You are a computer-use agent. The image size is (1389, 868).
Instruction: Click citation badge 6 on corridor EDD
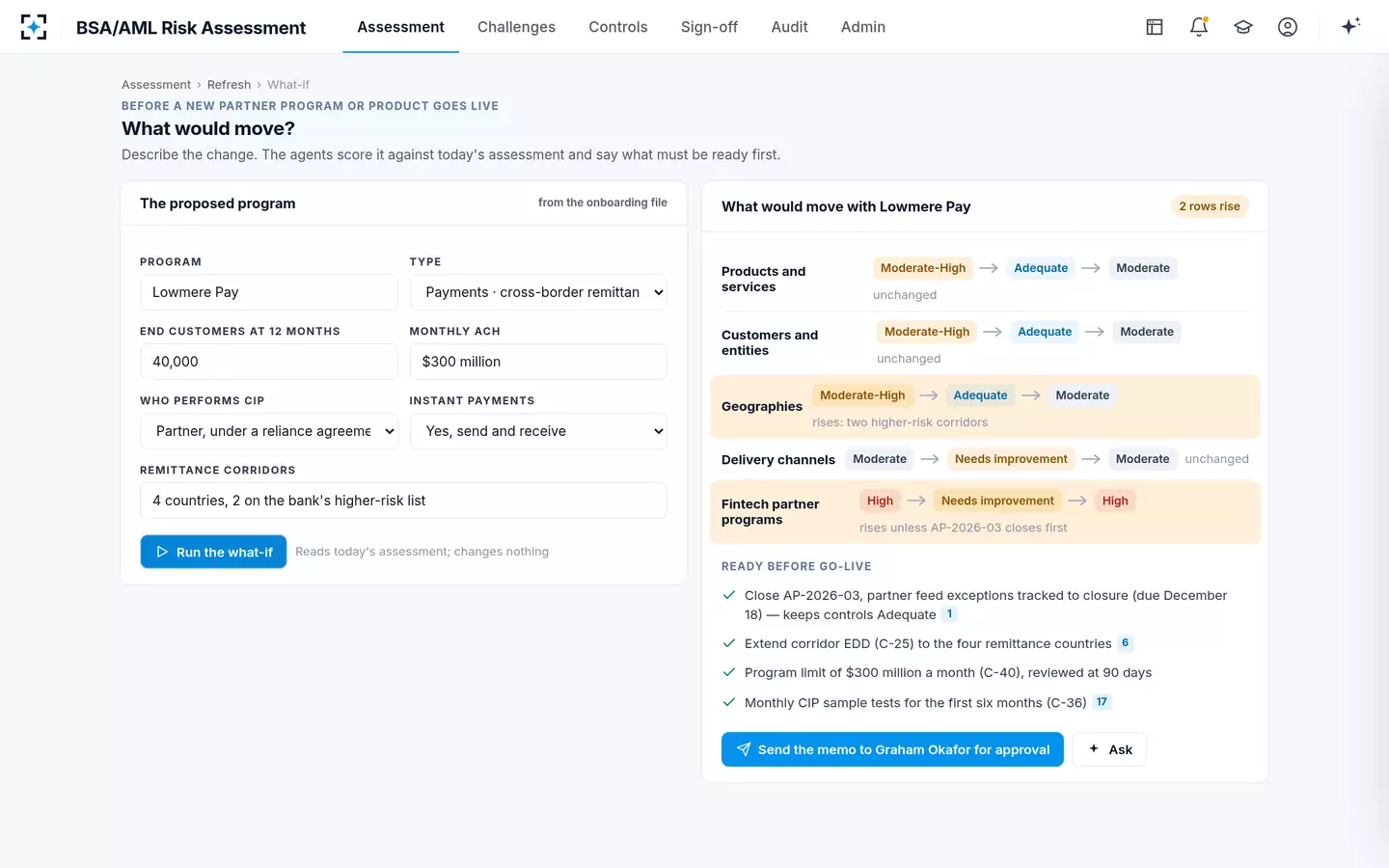tap(1125, 643)
